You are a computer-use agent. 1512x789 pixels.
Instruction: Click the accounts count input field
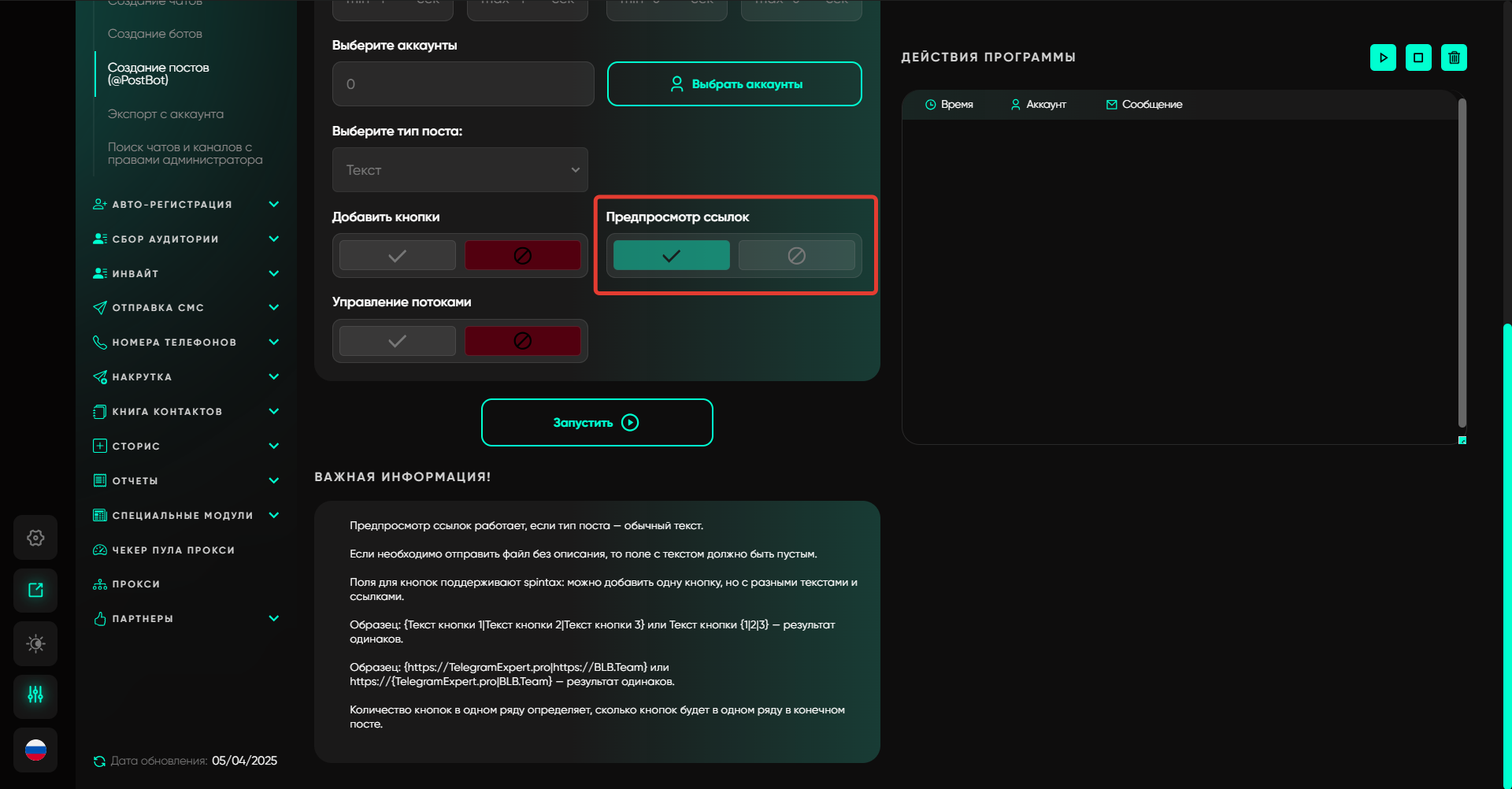pyautogui.click(x=462, y=84)
